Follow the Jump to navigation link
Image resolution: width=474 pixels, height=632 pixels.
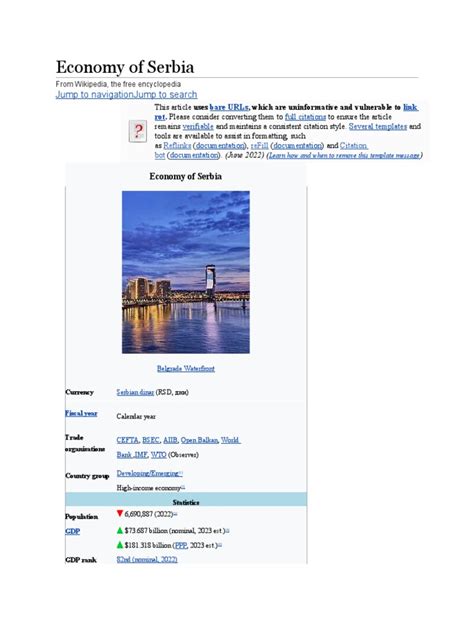tap(94, 95)
